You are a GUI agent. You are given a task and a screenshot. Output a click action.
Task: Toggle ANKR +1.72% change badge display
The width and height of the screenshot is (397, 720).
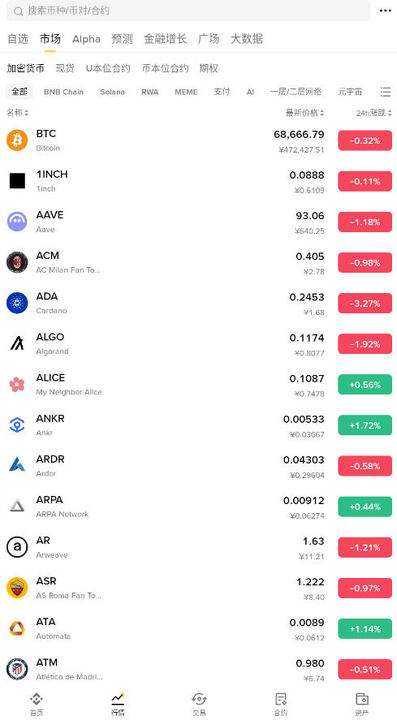coord(365,425)
